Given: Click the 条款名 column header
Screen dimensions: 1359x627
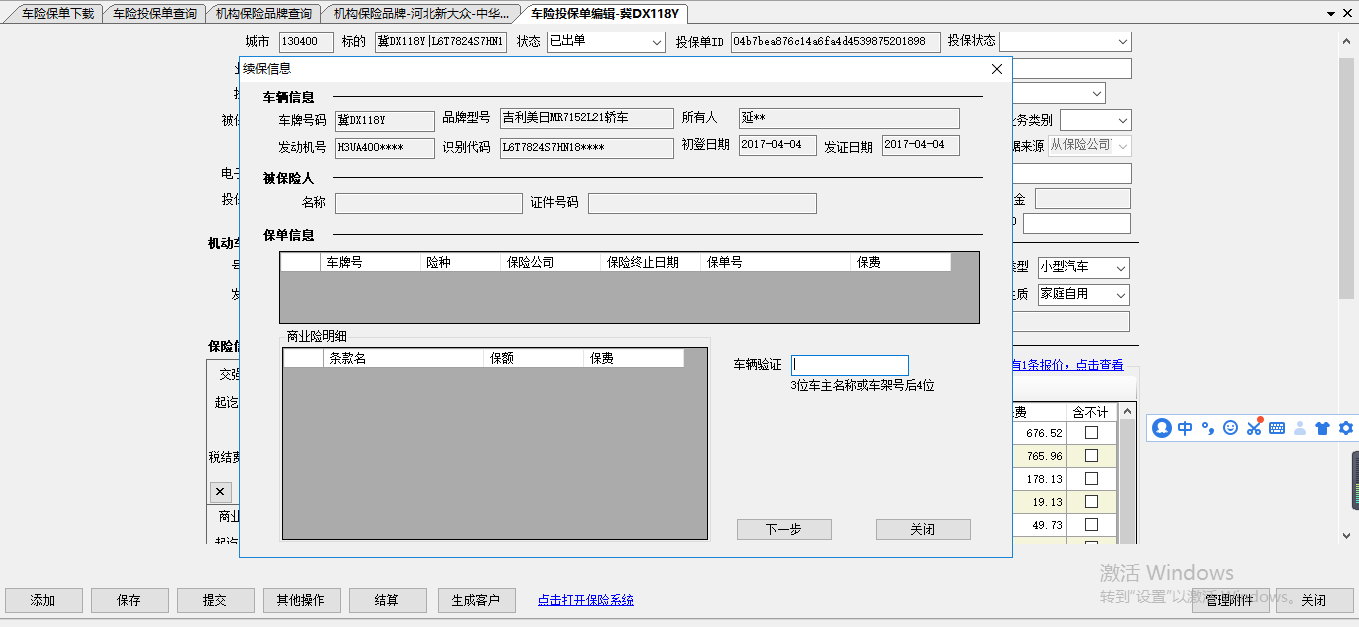Looking at the screenshot, I should [404, 358].
